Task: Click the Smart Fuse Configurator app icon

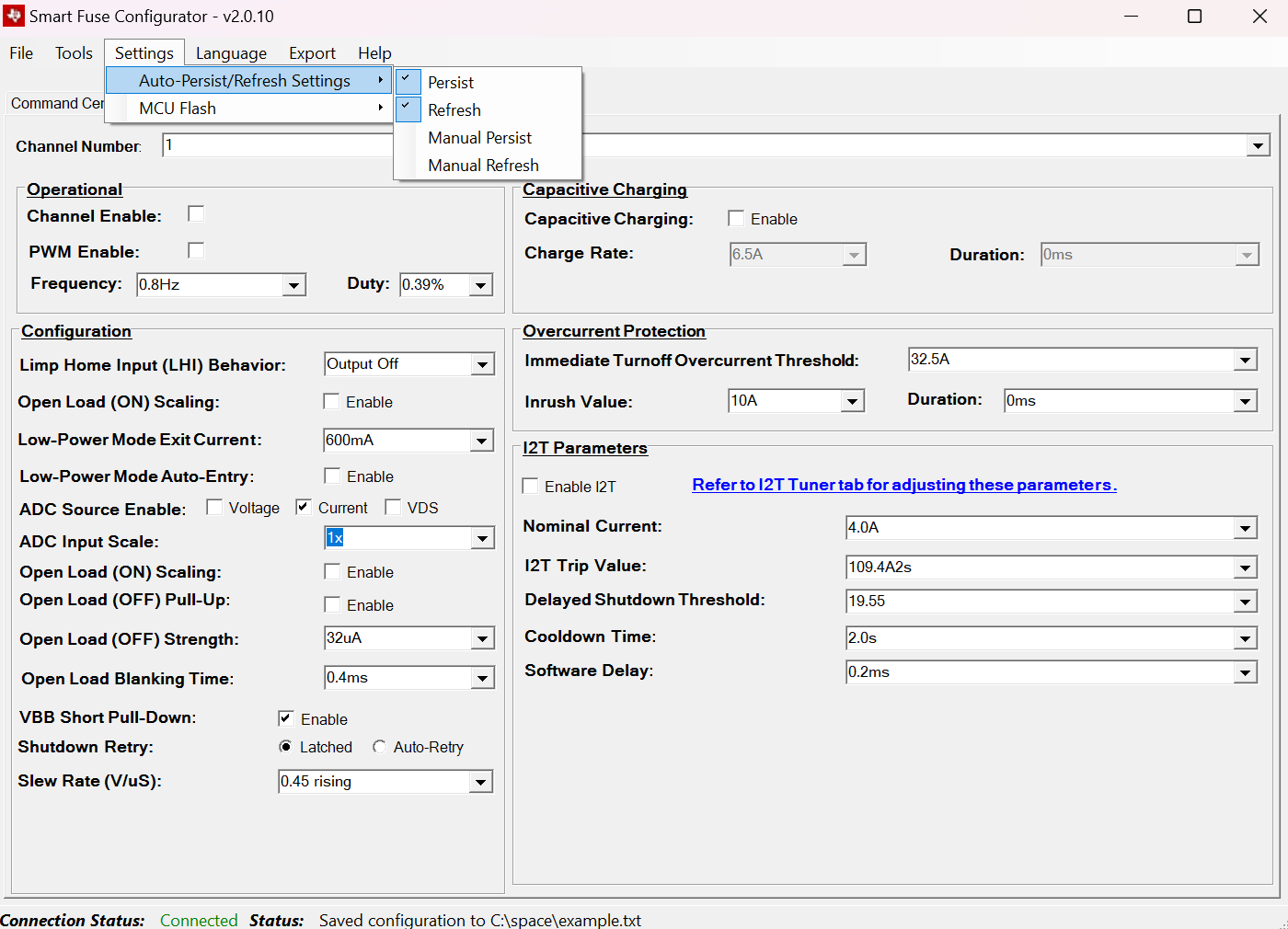Action: (x=14, y=17)
